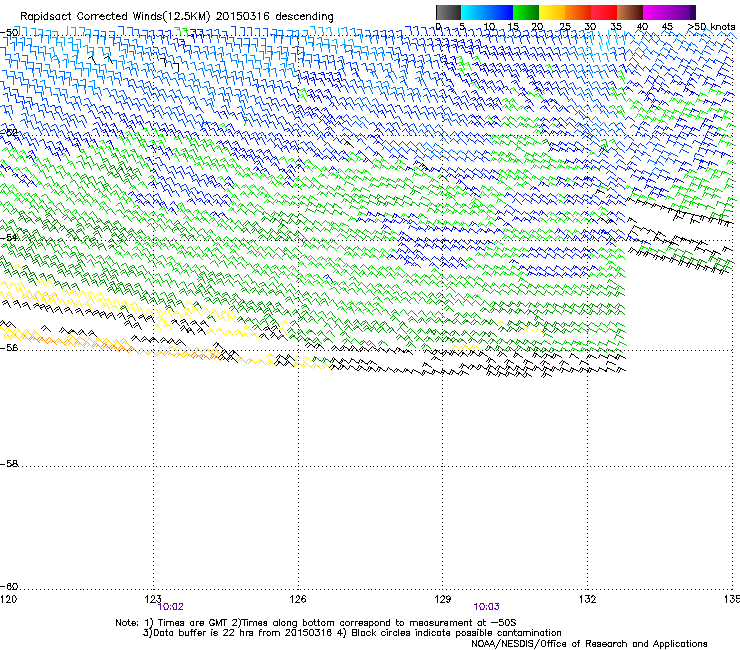Click the -60 latitude axis label
The height and width of the screenshot is (650, 740).
(x=9, y=586)
